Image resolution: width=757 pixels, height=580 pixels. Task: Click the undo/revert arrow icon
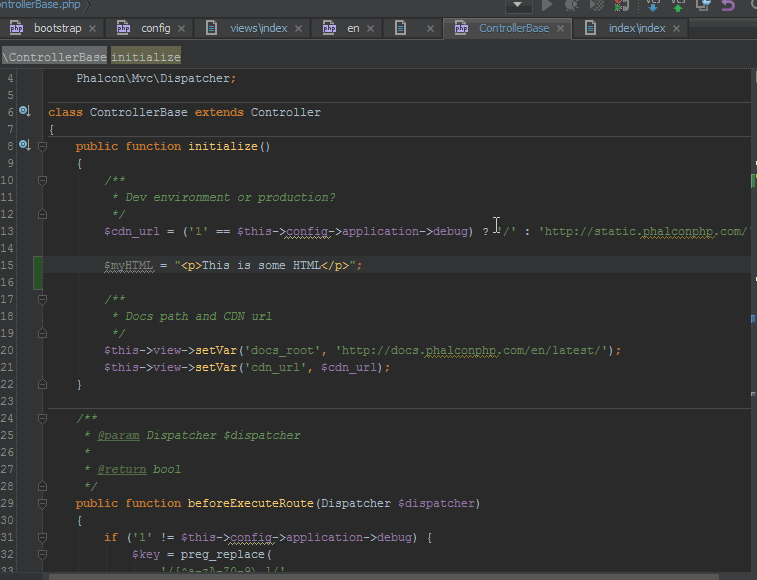728,5
